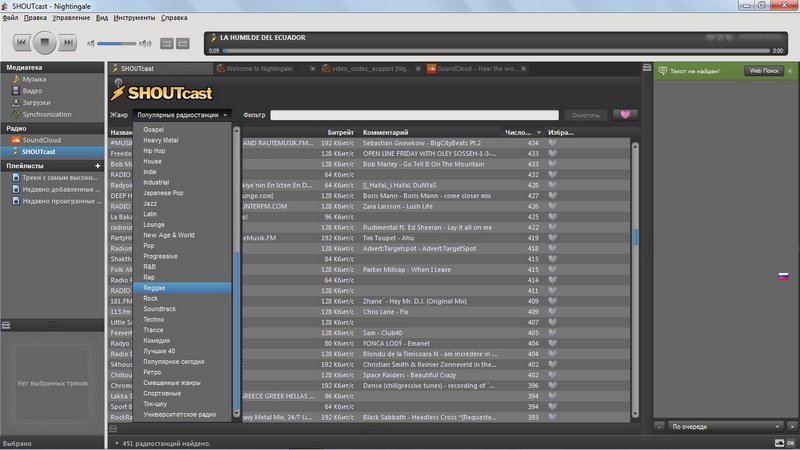Choose Trance in the genre list
The height and width of the screenshot is (450, 800).
182,330
